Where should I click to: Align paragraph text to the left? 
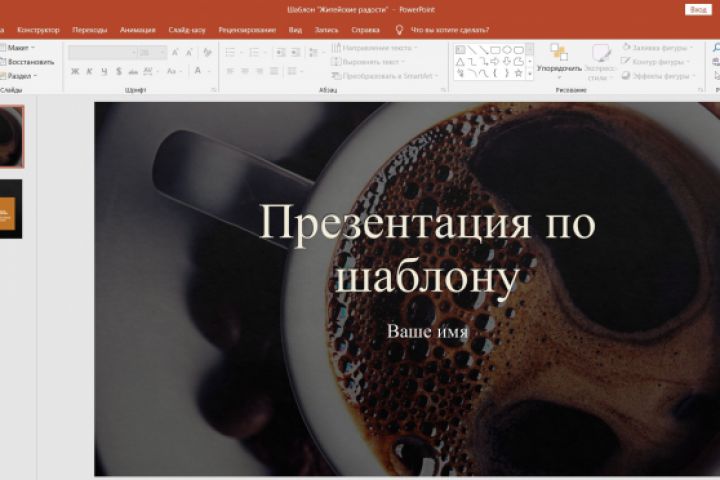[230, 71]
